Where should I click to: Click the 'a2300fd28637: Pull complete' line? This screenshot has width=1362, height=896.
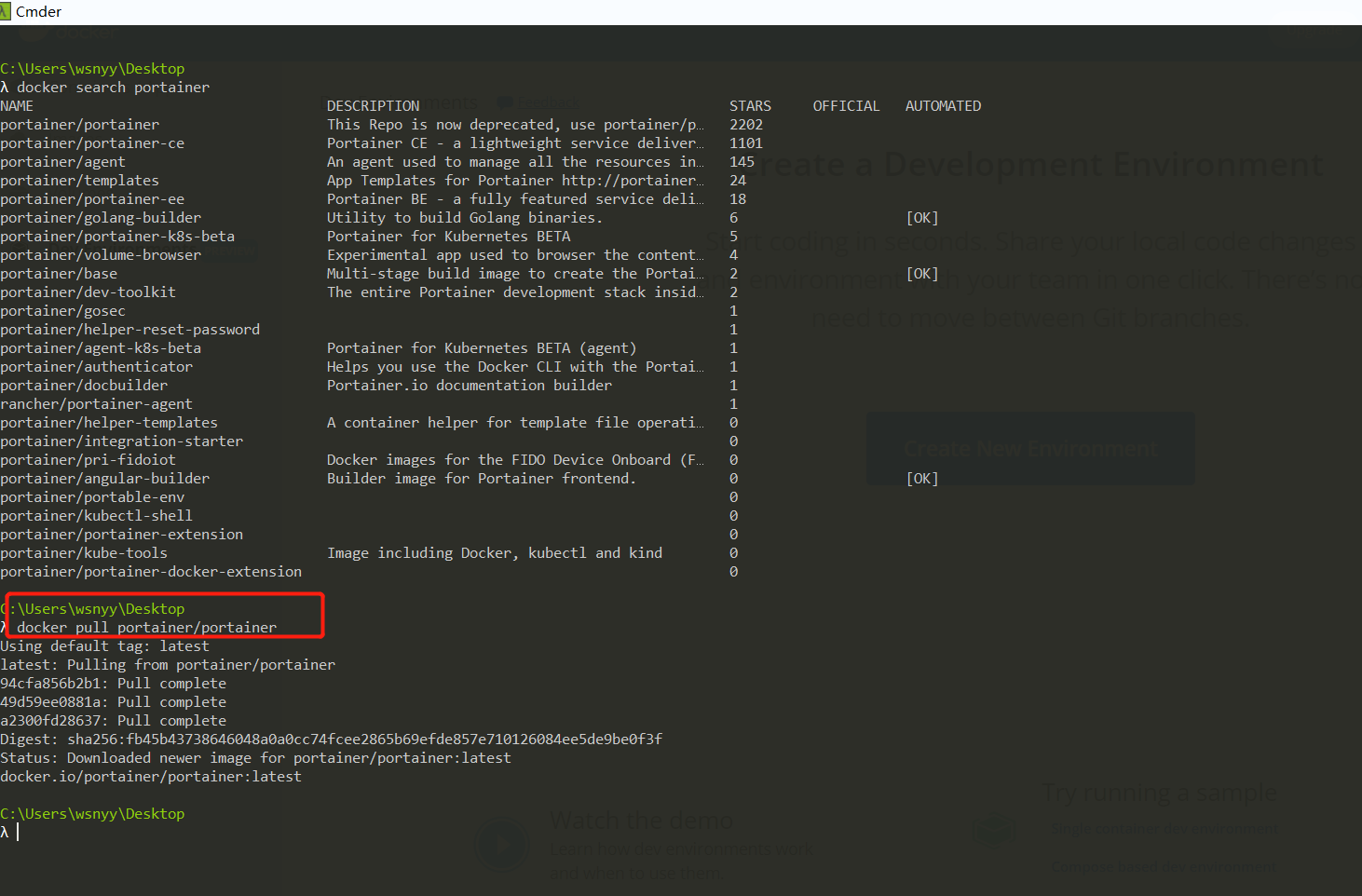(113, 721)
